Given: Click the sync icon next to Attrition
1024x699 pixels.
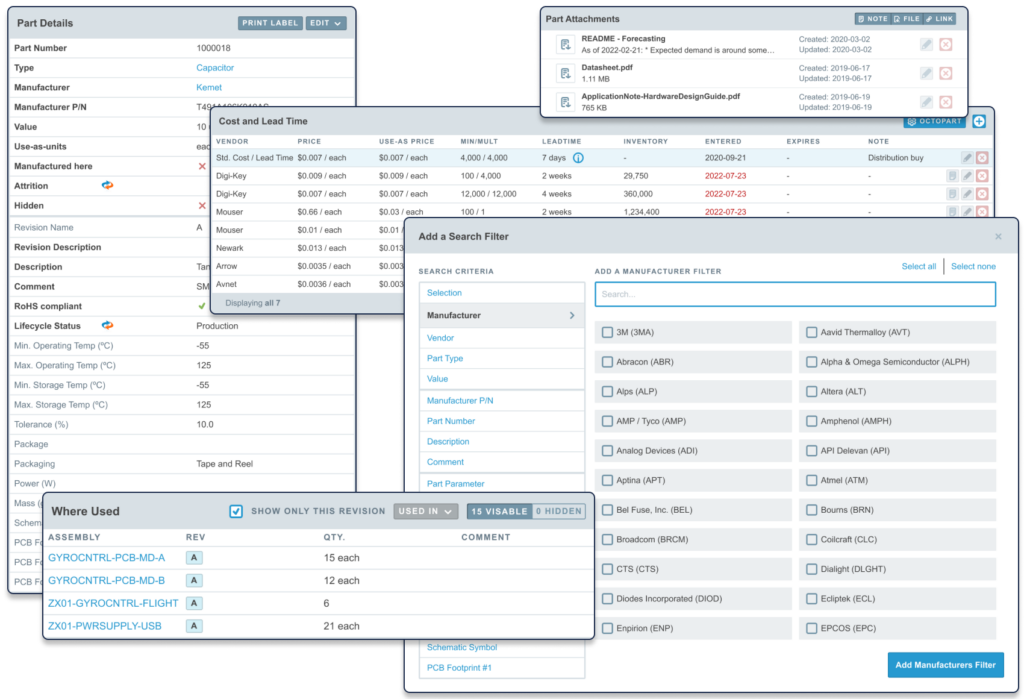Looking at the screenshot, I should click(x=108, y=186).
